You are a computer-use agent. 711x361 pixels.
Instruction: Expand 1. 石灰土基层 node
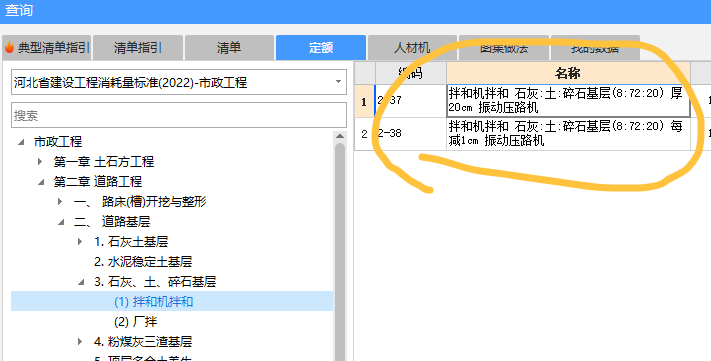point(80,241)
